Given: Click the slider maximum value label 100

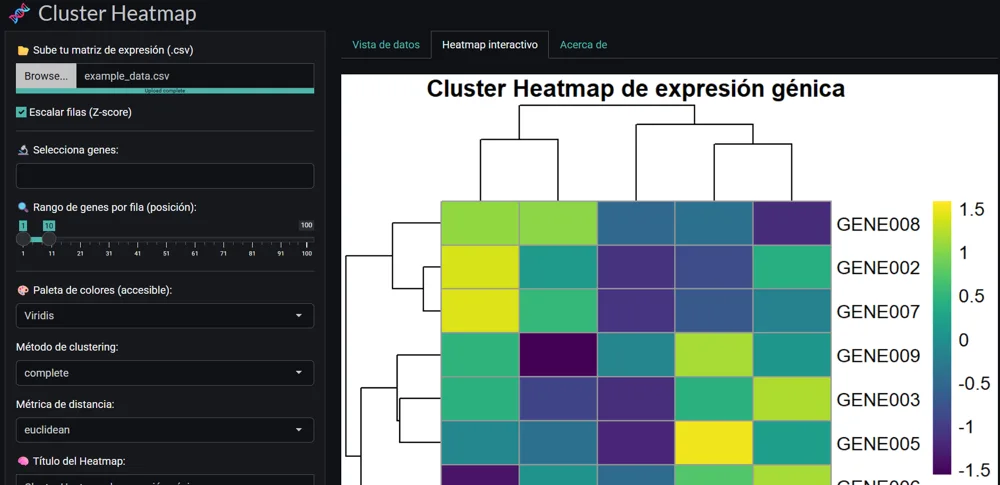Looking at the screenshot, I should (307, 225).
